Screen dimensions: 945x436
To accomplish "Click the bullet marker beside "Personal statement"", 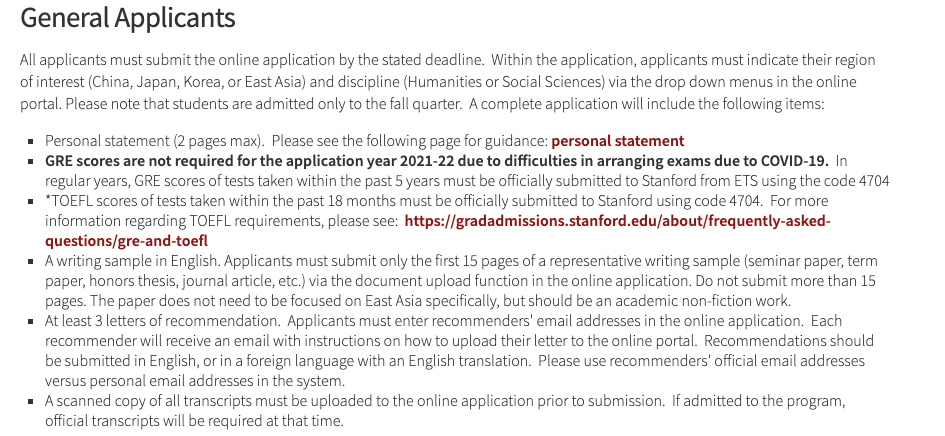I will (x=32, y=141).
